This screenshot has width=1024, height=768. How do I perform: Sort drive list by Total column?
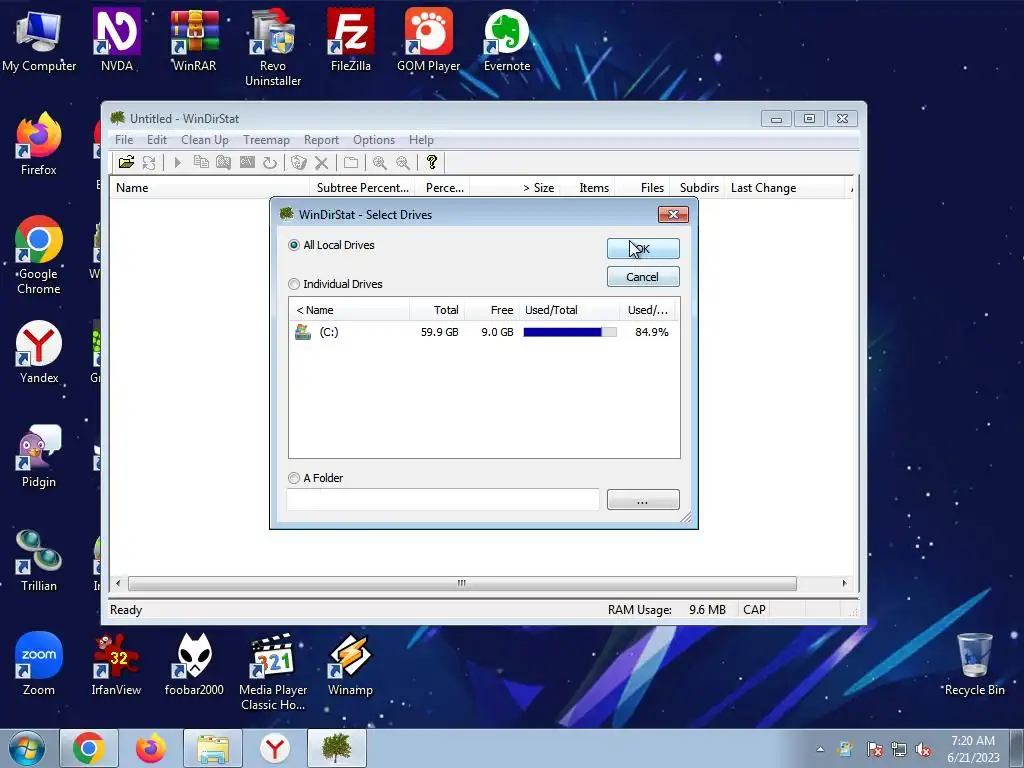tap(437, 310)
